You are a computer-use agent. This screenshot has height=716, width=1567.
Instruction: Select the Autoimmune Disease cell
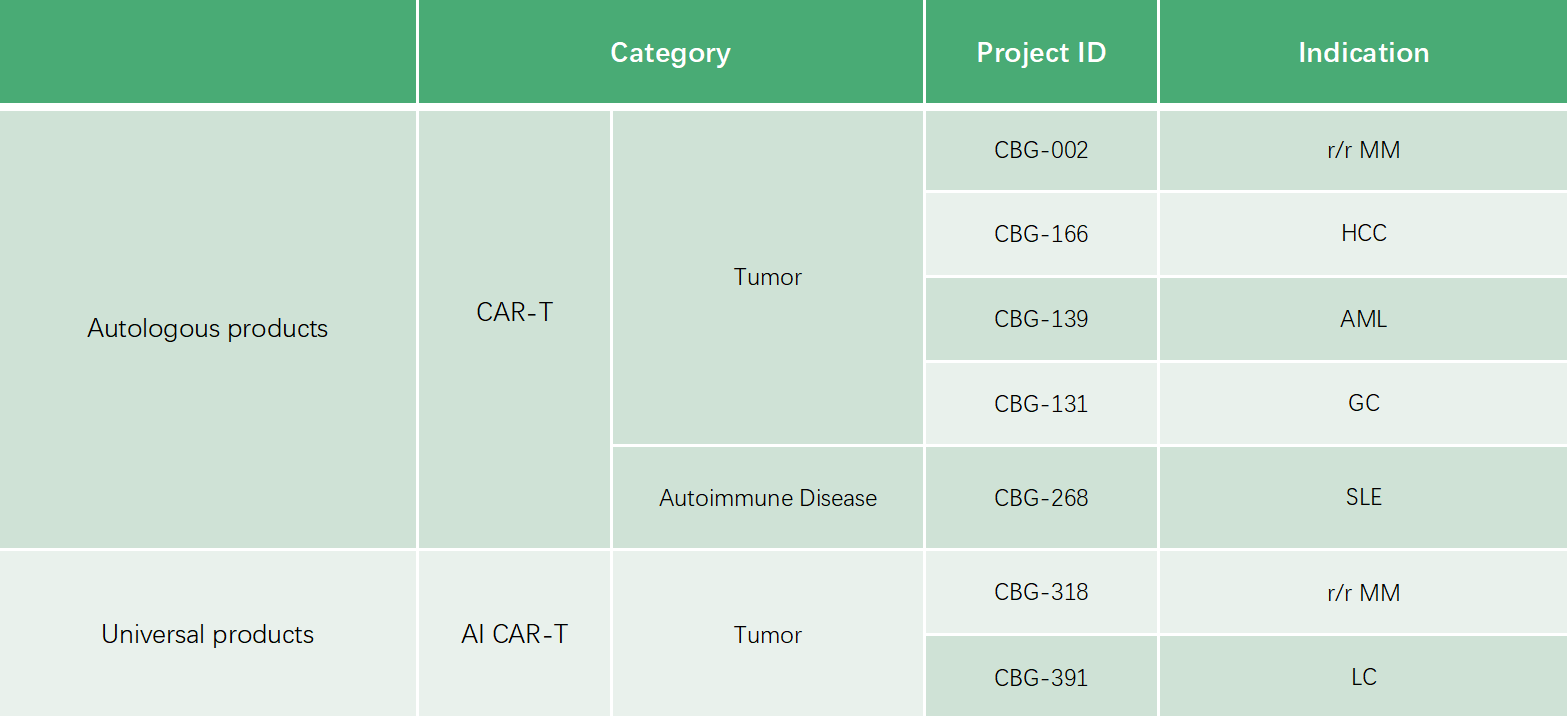tap(768, 498)
